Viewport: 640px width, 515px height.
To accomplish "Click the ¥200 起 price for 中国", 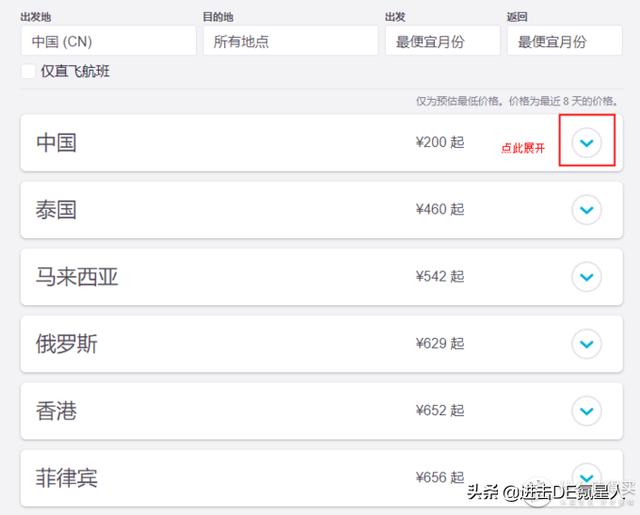I will point(440,142).
